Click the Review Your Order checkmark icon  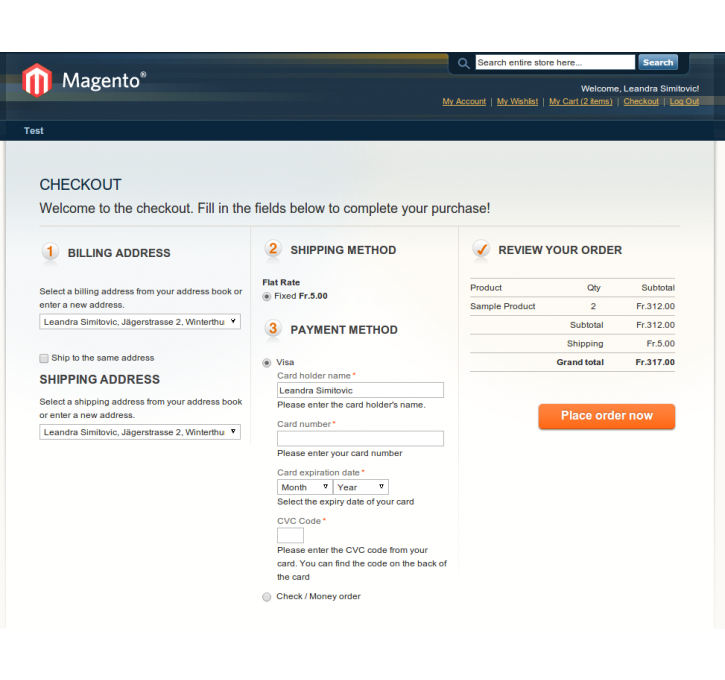click(x=481, y=249)
